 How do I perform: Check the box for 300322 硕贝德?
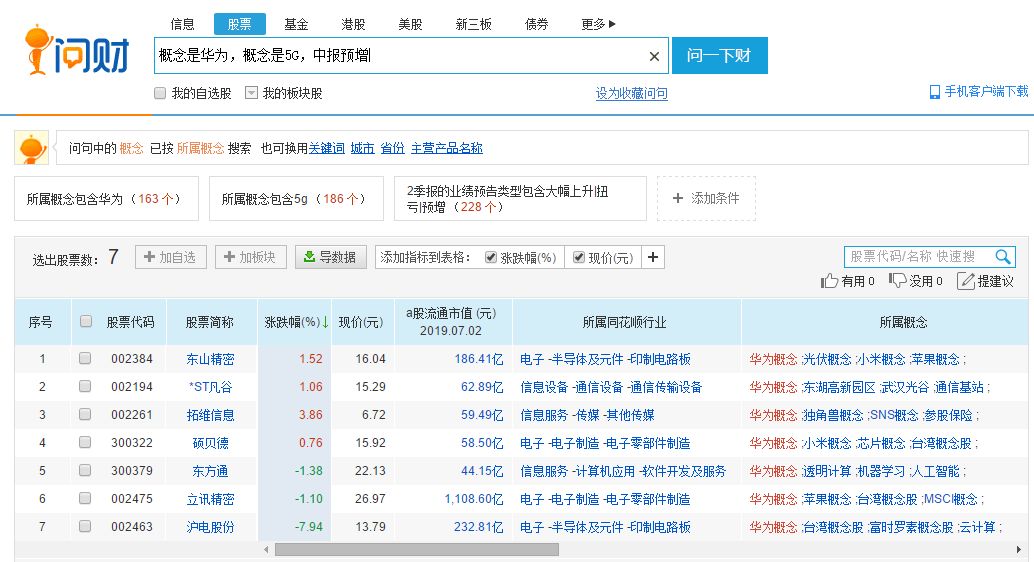pos(85,442)
